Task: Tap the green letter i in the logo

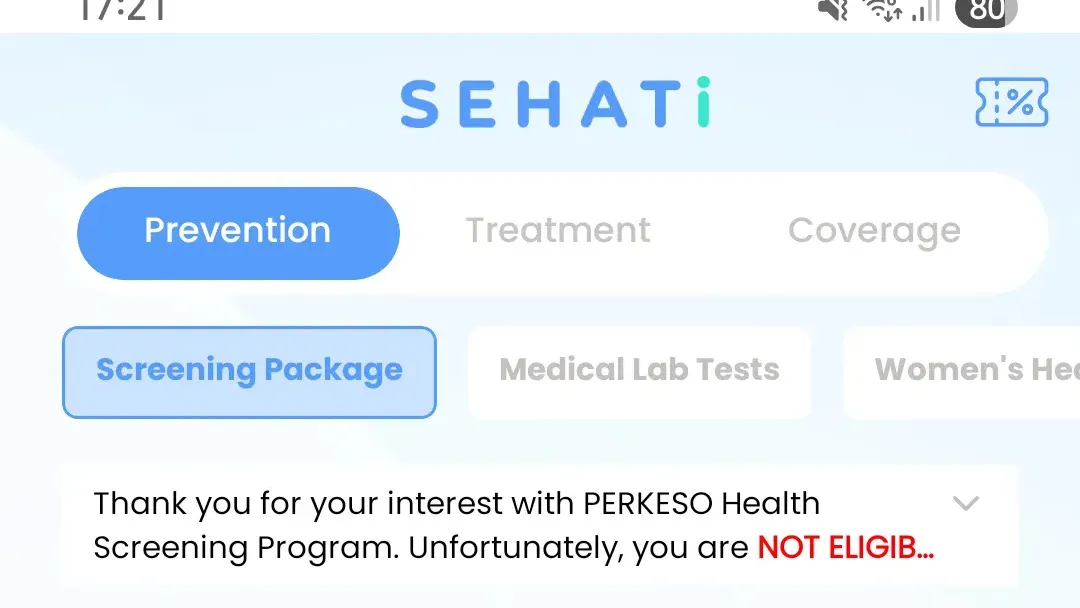Action: click(x=702, y=102)
